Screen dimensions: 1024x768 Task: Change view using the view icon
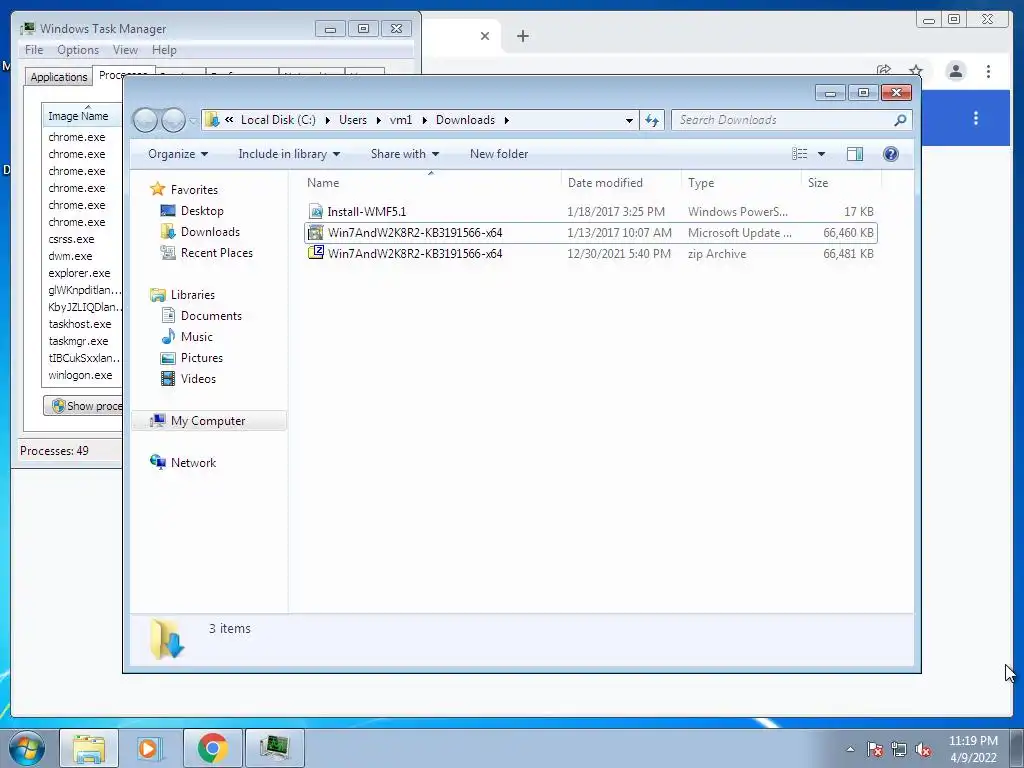(x=799, y=154)
